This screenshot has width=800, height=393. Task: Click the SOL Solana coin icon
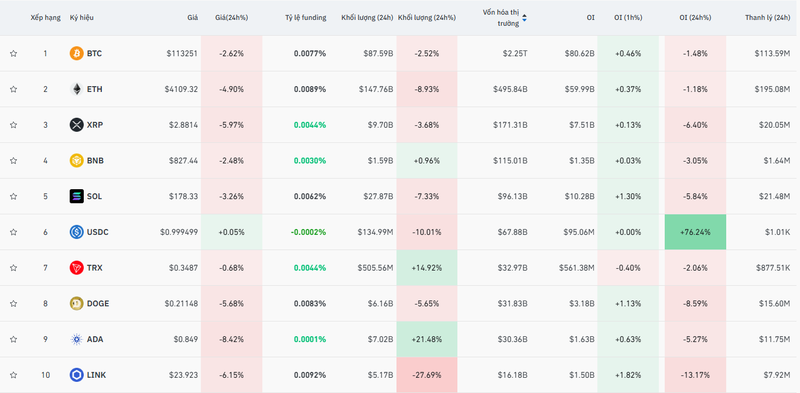point(77,196)
